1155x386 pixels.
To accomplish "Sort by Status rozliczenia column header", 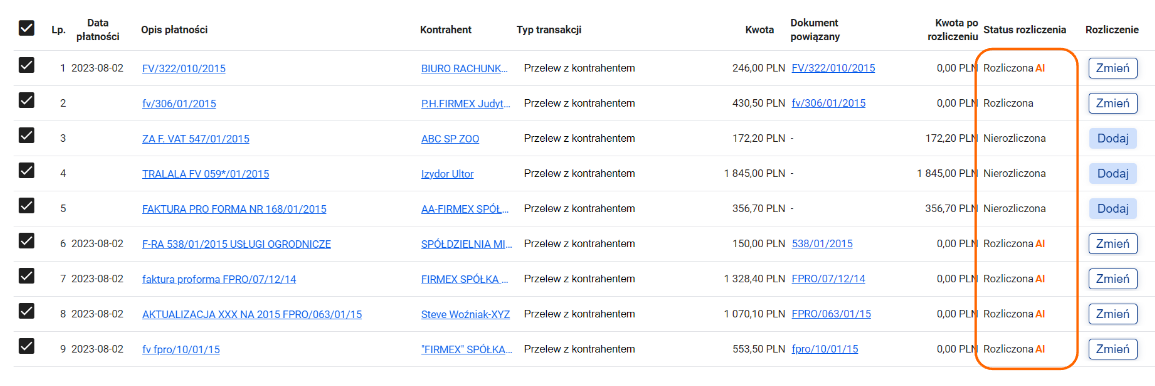I will point(1025,30).
